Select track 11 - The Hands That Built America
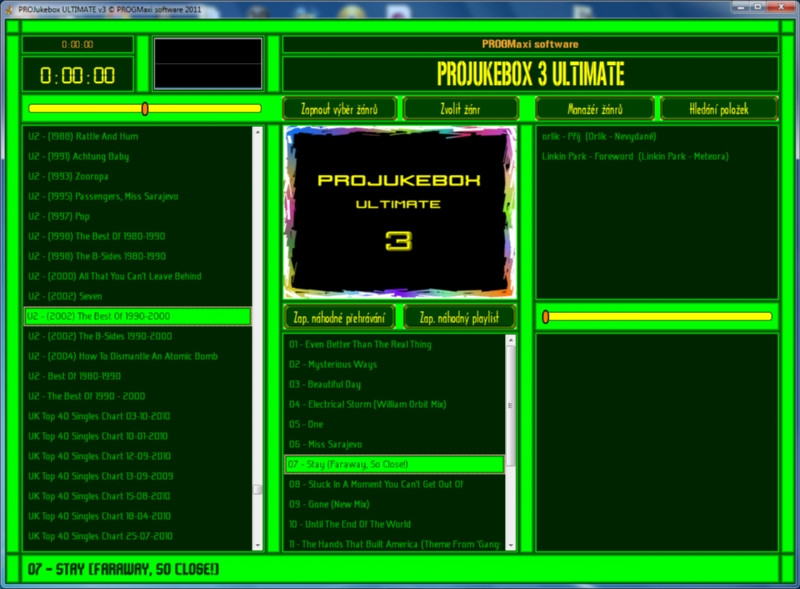 (x=394, y=544)
